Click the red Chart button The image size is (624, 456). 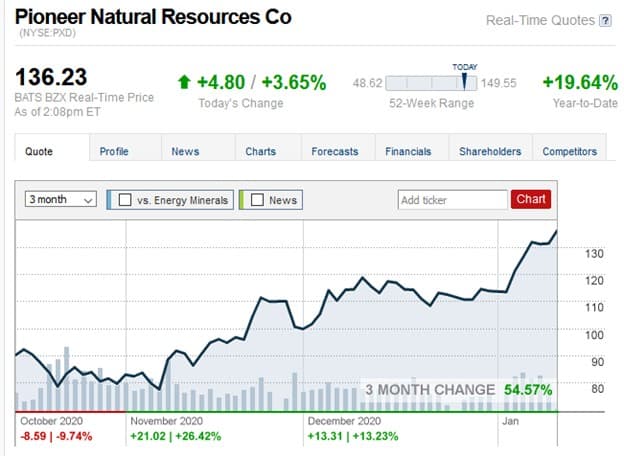[x=531, y=199]
